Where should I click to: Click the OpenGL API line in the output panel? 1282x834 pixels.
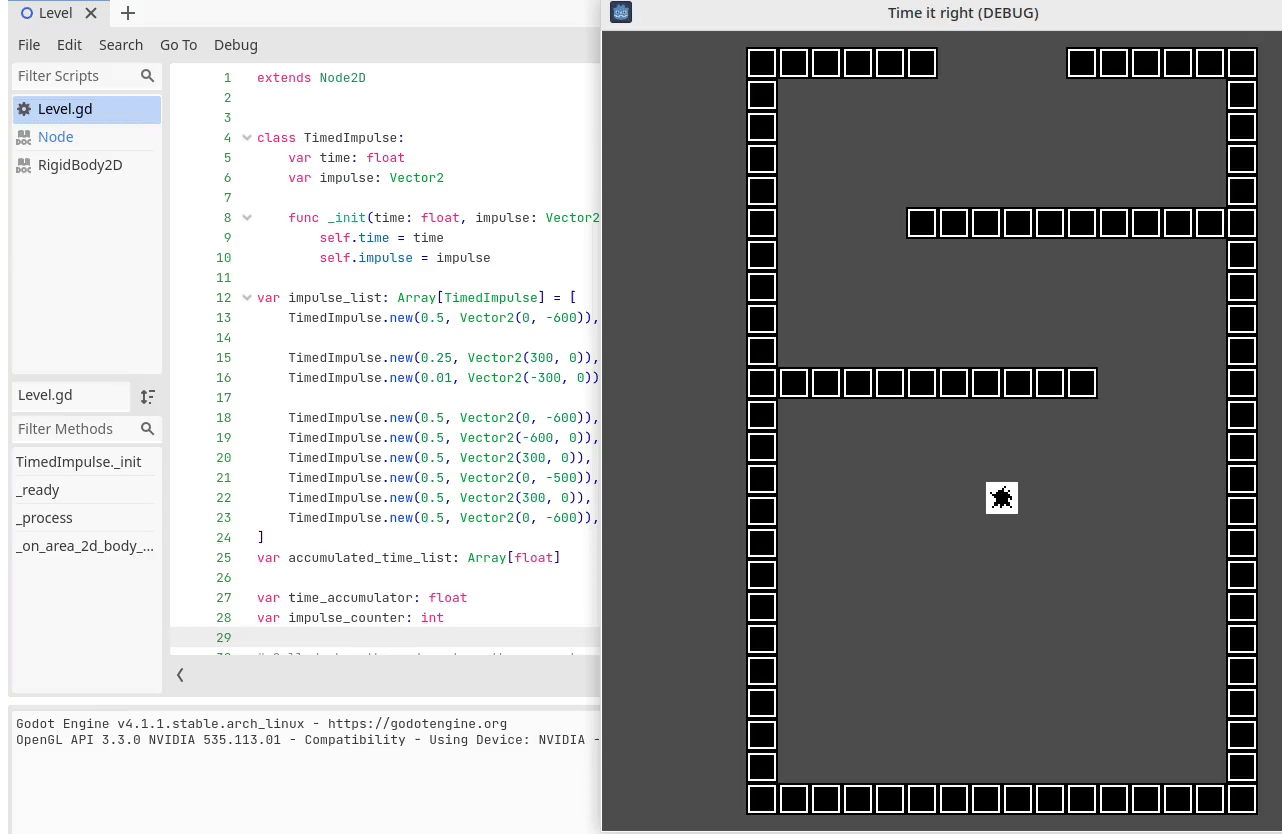(308, 740)
